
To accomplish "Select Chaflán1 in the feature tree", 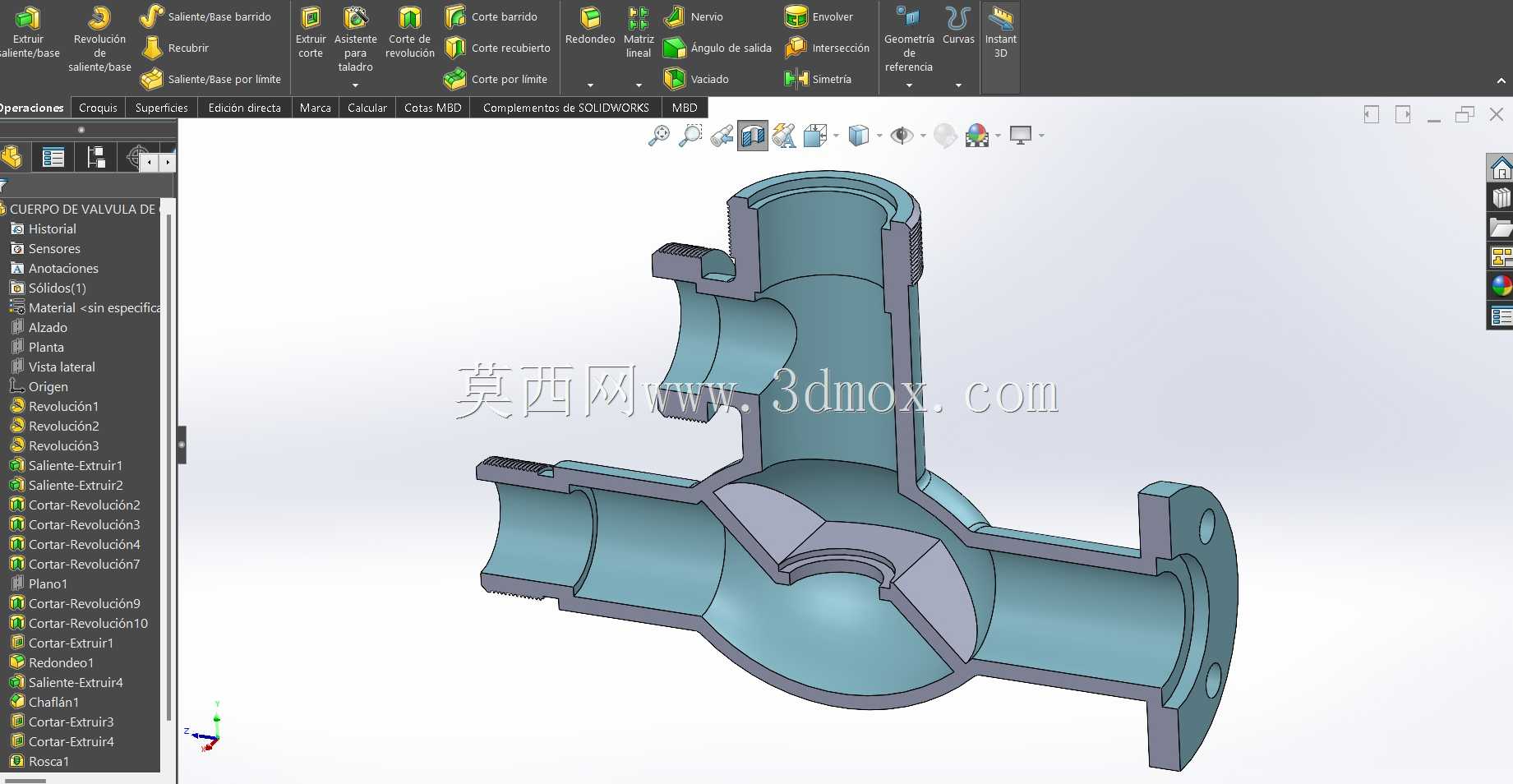I will tap(44, 702).
